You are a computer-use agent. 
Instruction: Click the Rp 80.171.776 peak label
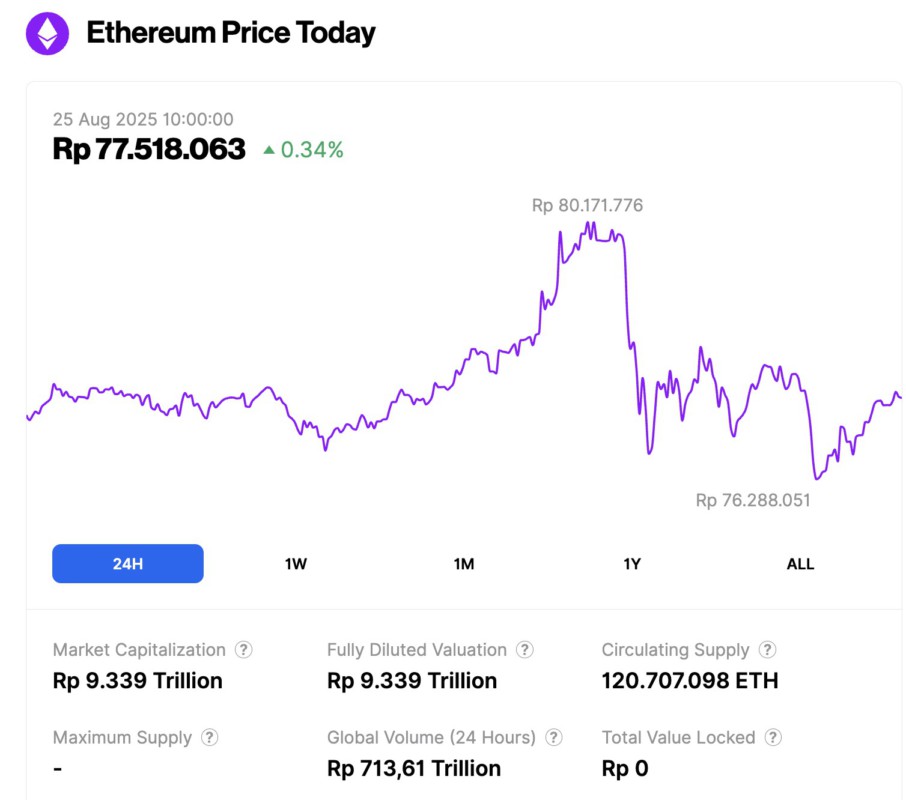click(x=587, y=205)
